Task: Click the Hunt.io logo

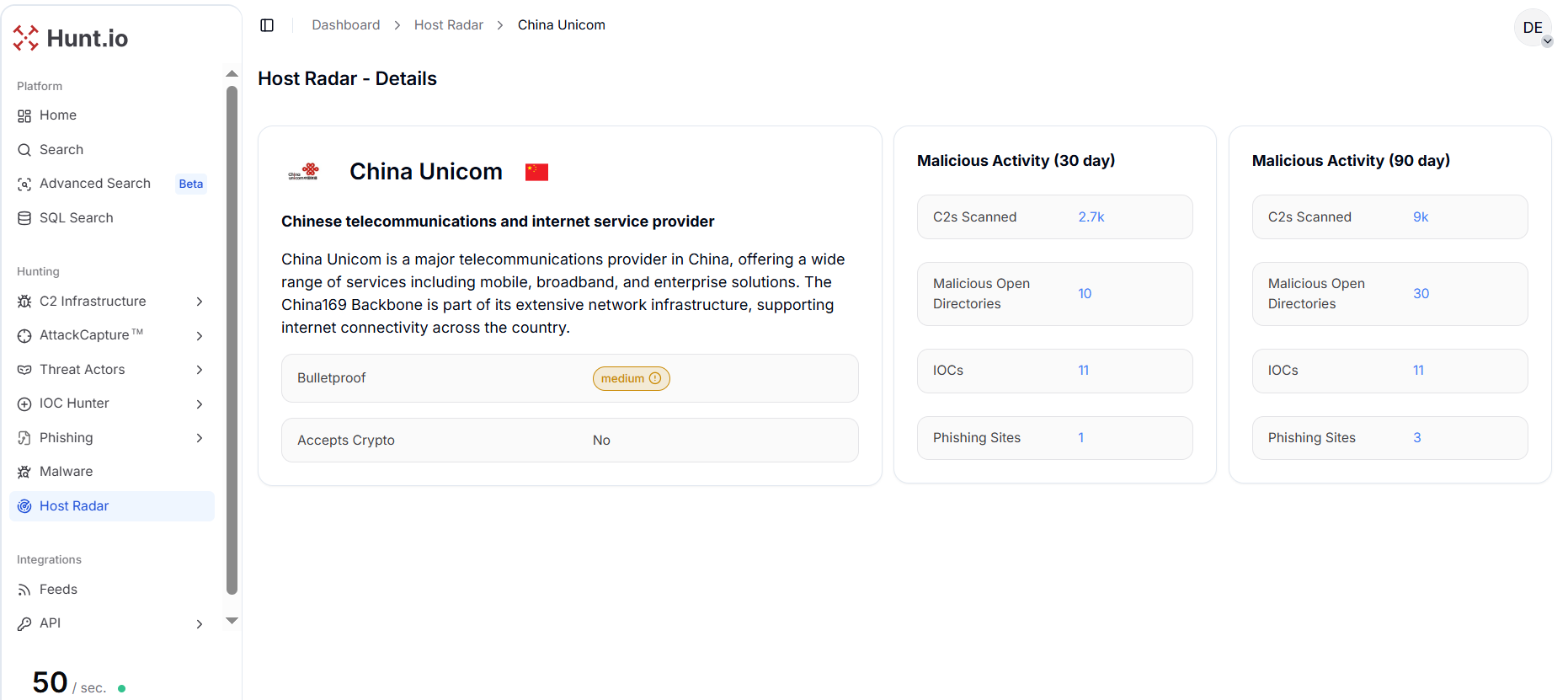Action: [x=71, y=38]
